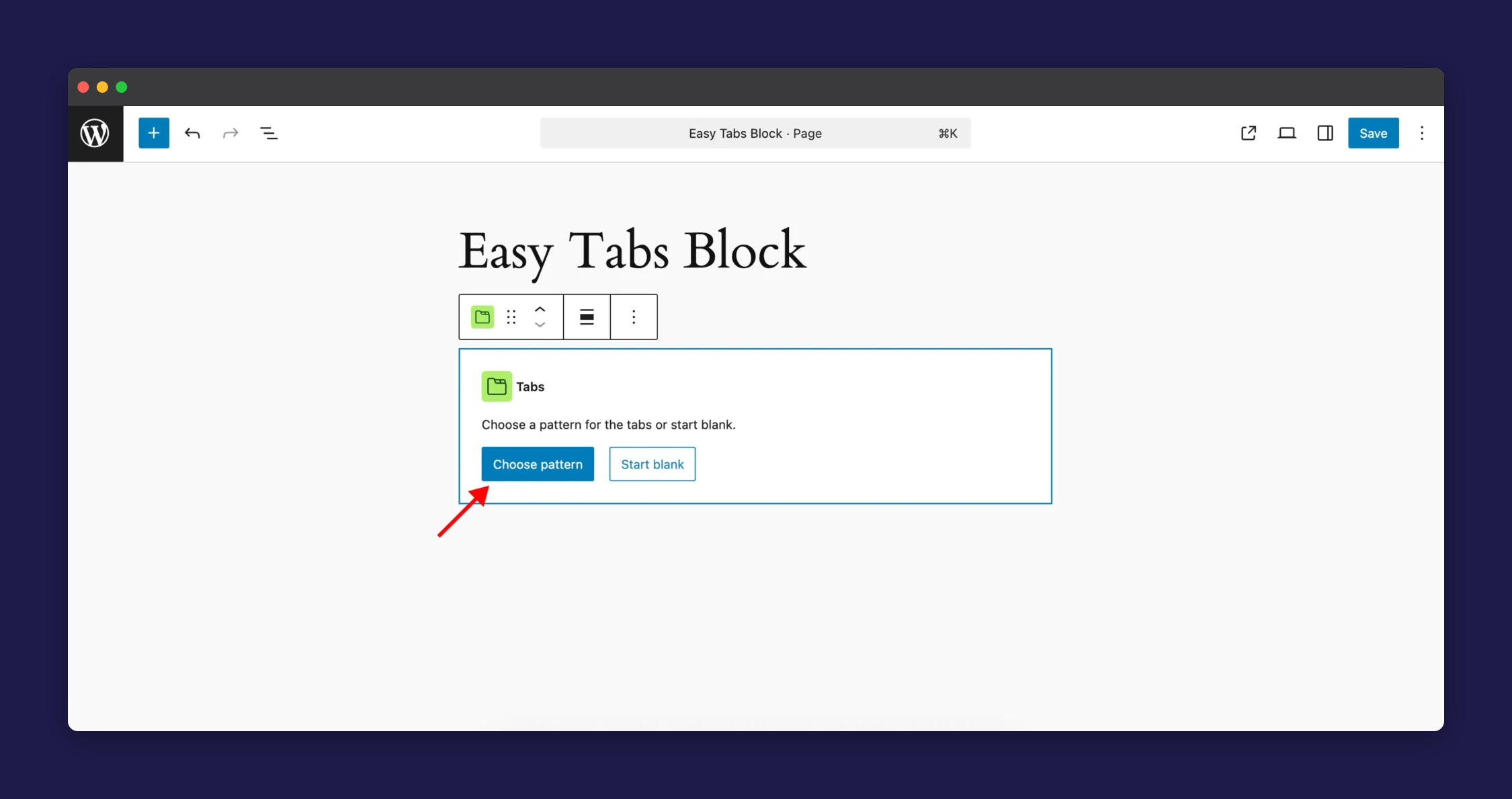Click the Tabs icon inside placeholder
The height and width of the screenshot is (799, 1512).
click(497, 386)
